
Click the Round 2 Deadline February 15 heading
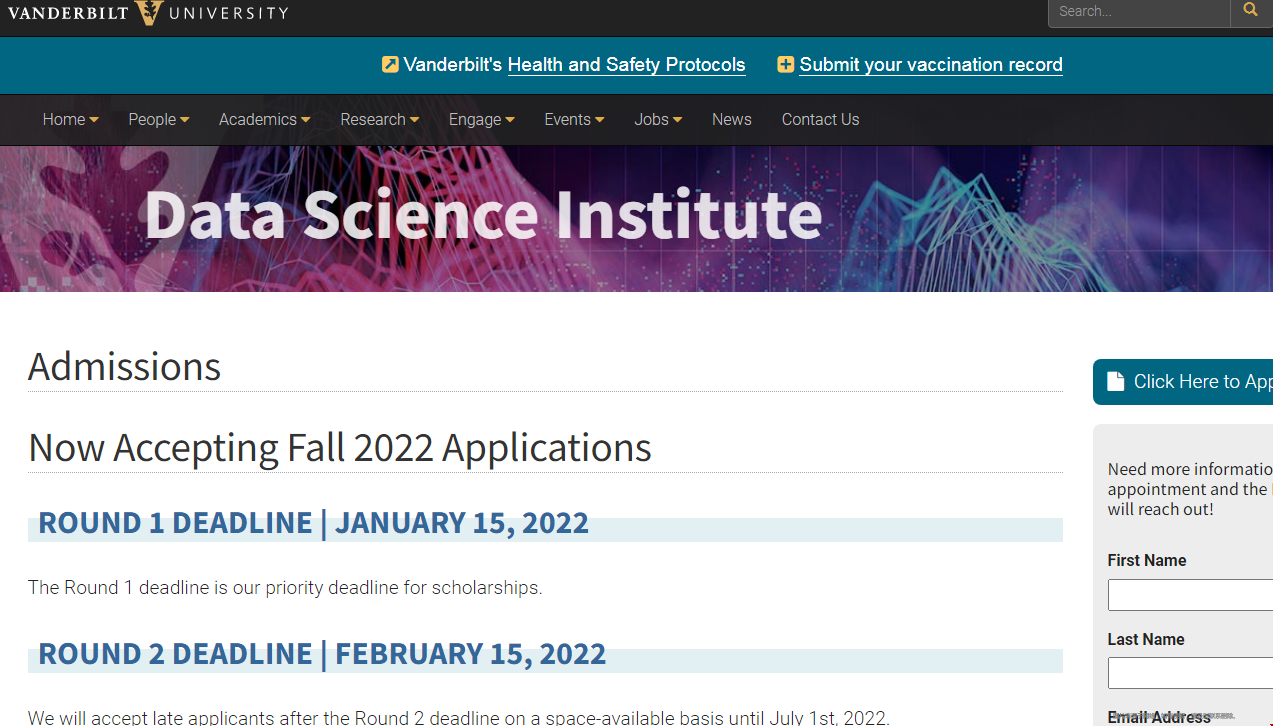[322, 654]
